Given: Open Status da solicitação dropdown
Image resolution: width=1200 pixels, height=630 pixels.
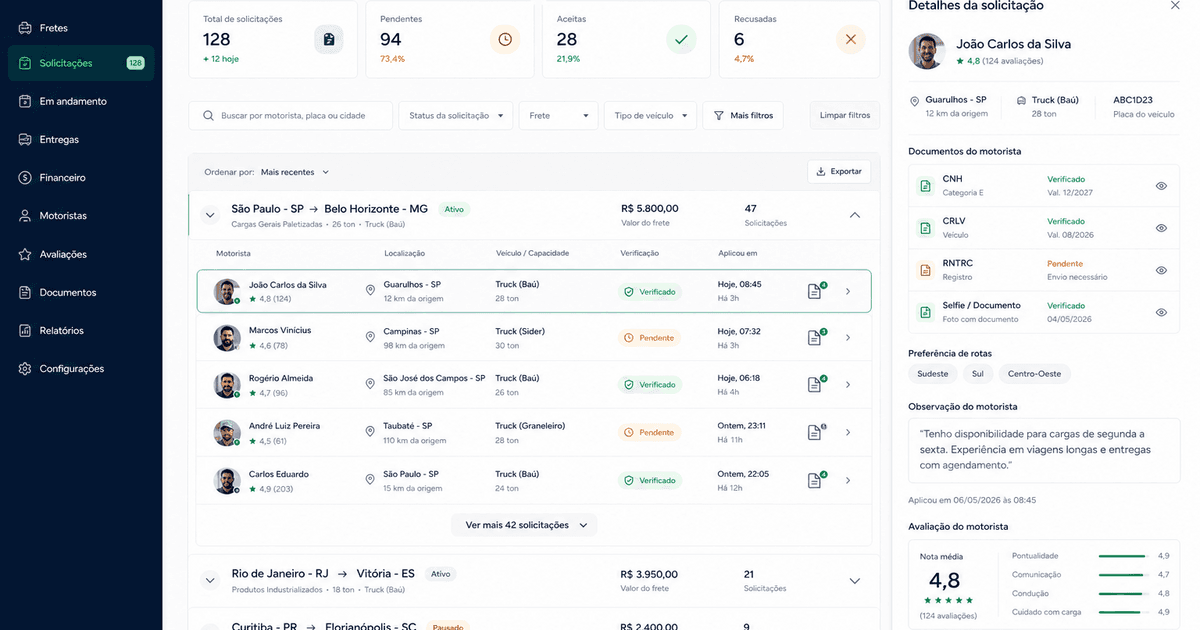Looking at the screenshot, I should (x=456, y=116).
